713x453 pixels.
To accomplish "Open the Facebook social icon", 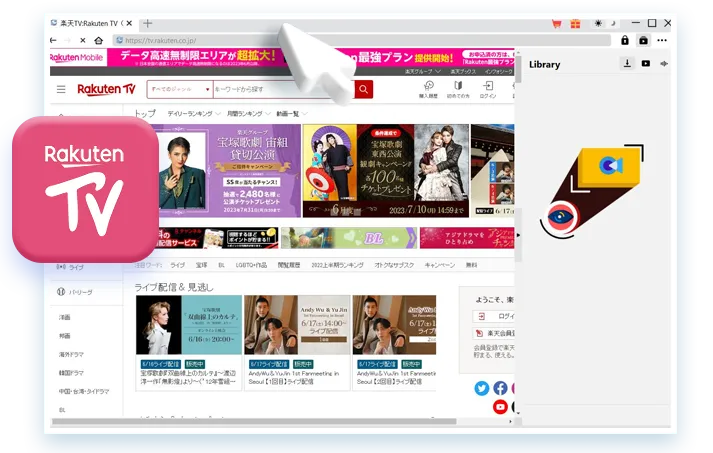I will coord(500,388).
